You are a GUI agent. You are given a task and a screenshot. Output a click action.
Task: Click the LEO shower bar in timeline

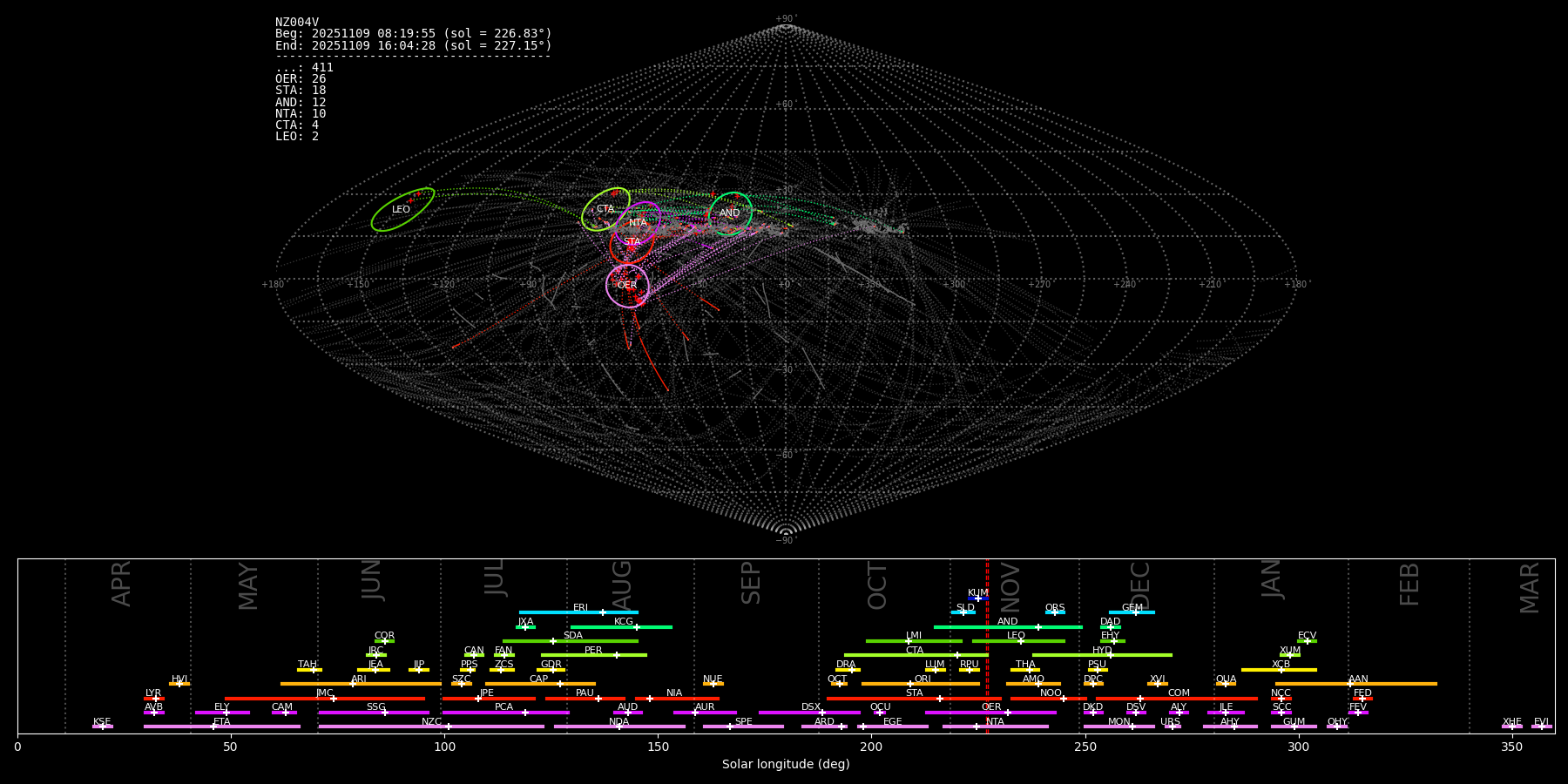click(1018, 640)
